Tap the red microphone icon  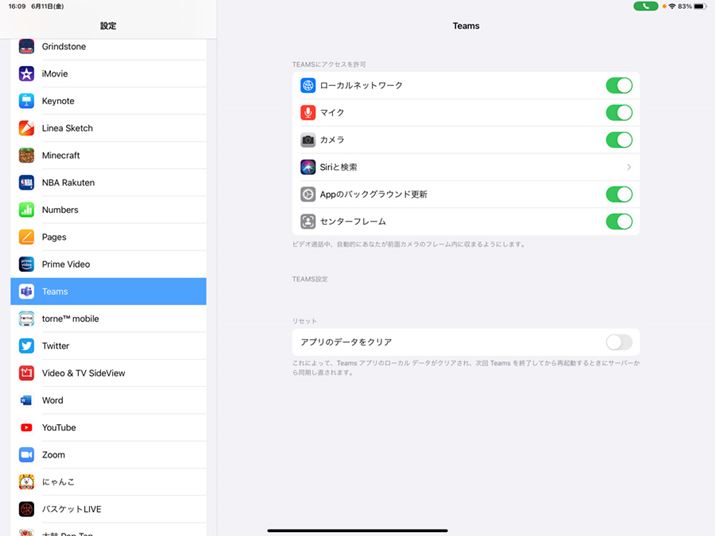[x=308, y=113]
